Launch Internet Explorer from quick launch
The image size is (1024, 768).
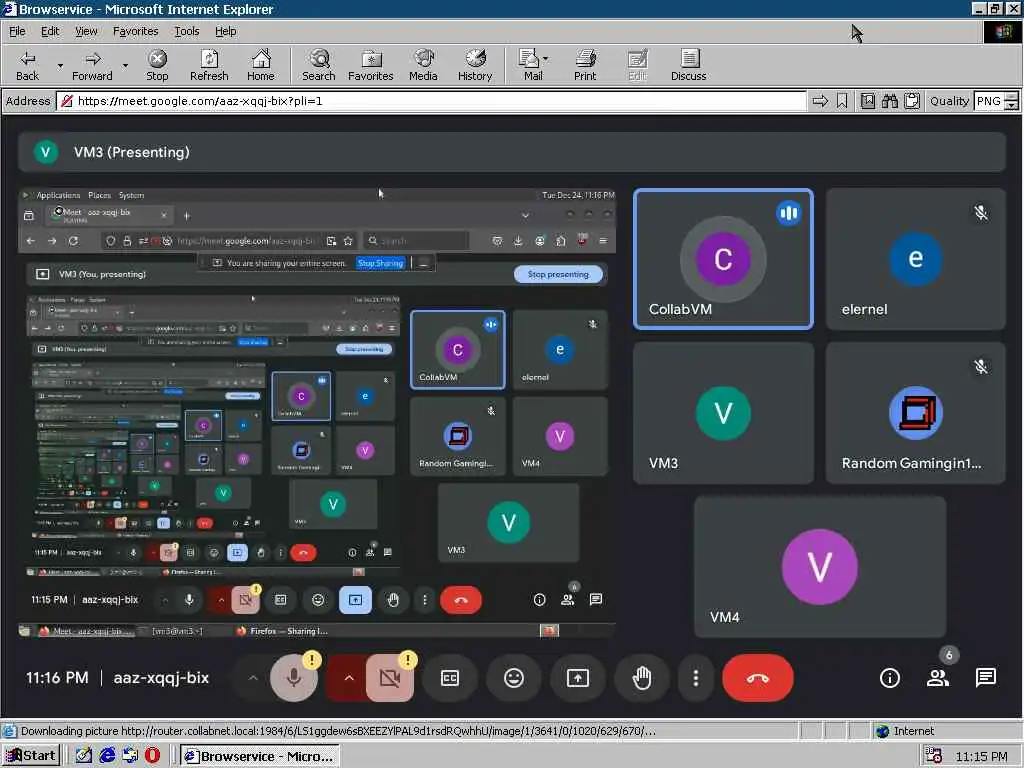click(x=106, y=756)
